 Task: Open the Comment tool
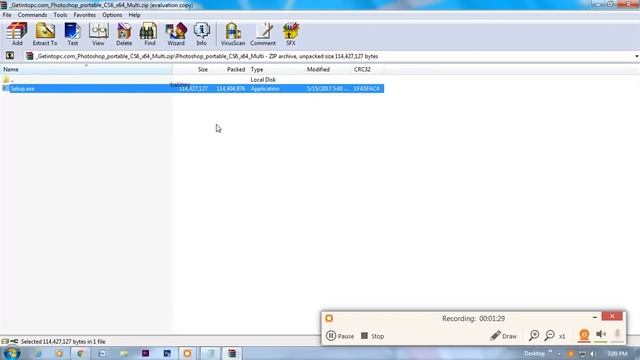click(262, 34)
